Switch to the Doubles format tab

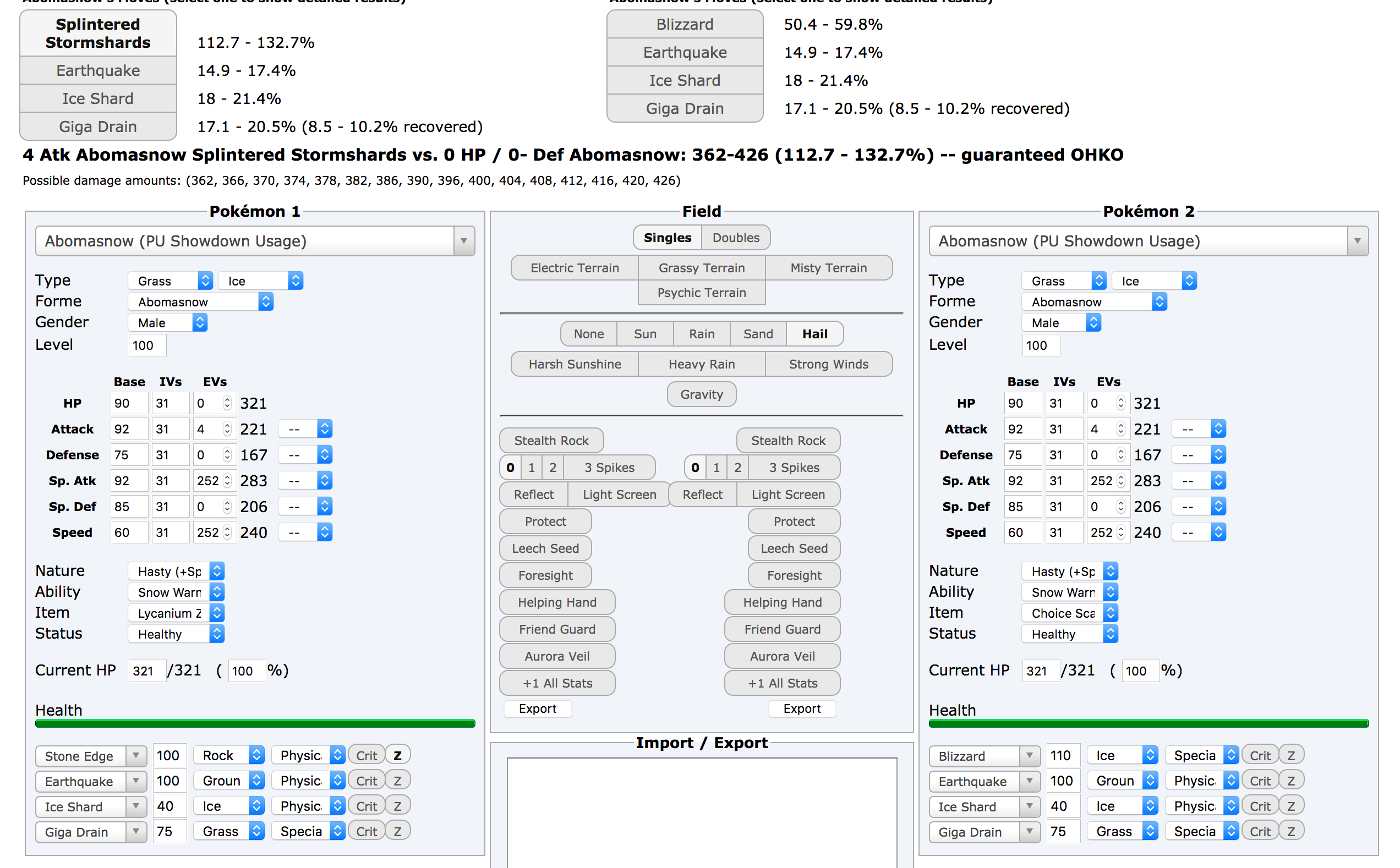735,238
